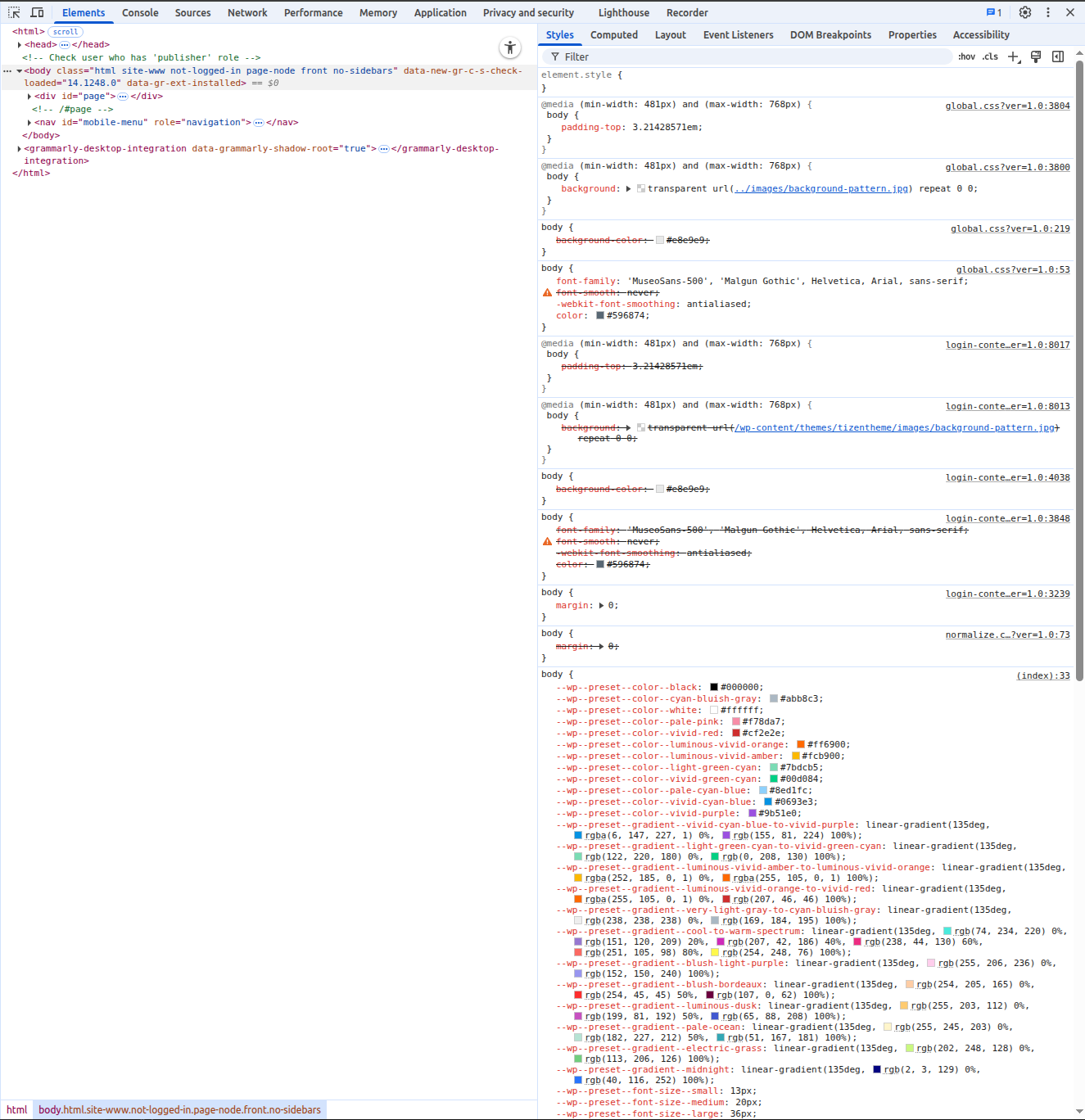Open DevTools settings gear
Viewport: 1085px width, 1120px height.
coord(1025,12)
